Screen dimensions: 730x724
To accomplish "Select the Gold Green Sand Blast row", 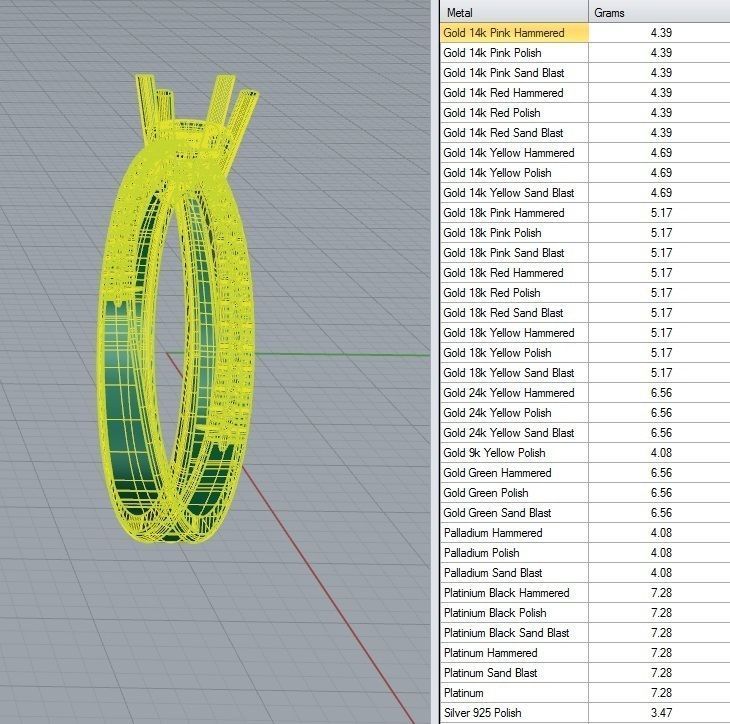I will pos(585,514).
